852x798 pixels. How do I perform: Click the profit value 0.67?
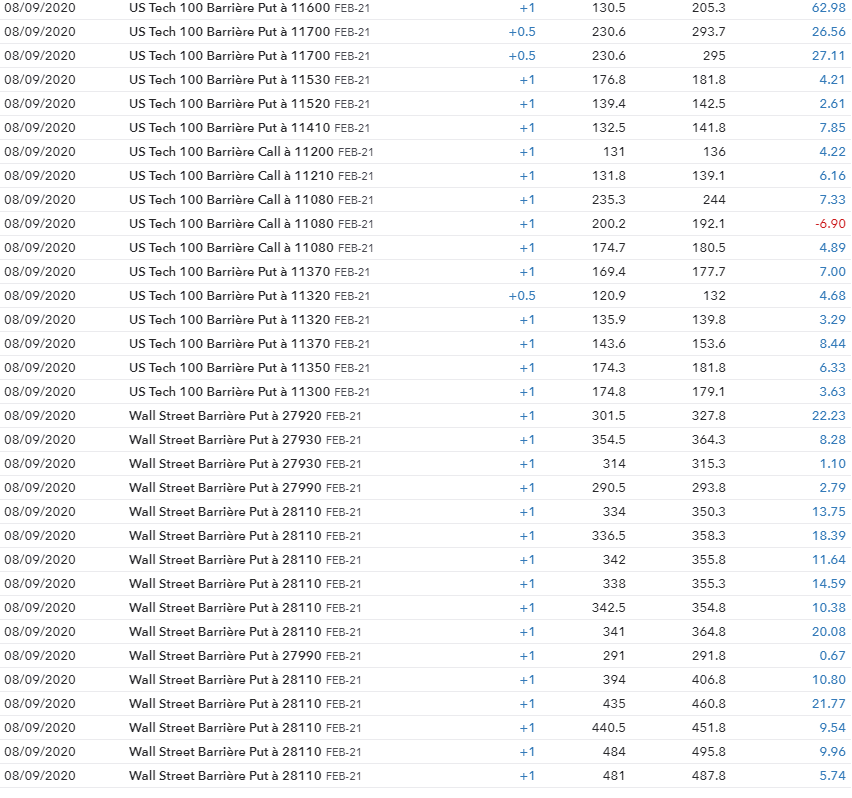(832, 656)
